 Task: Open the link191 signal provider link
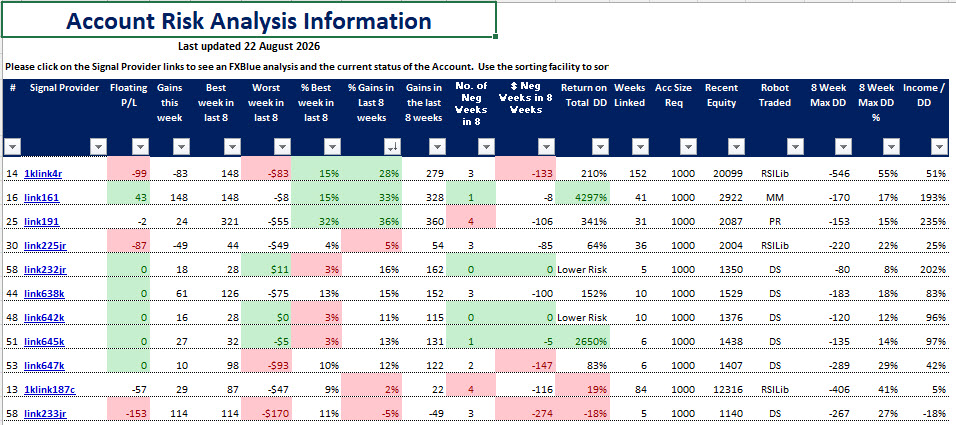point(41,221)
